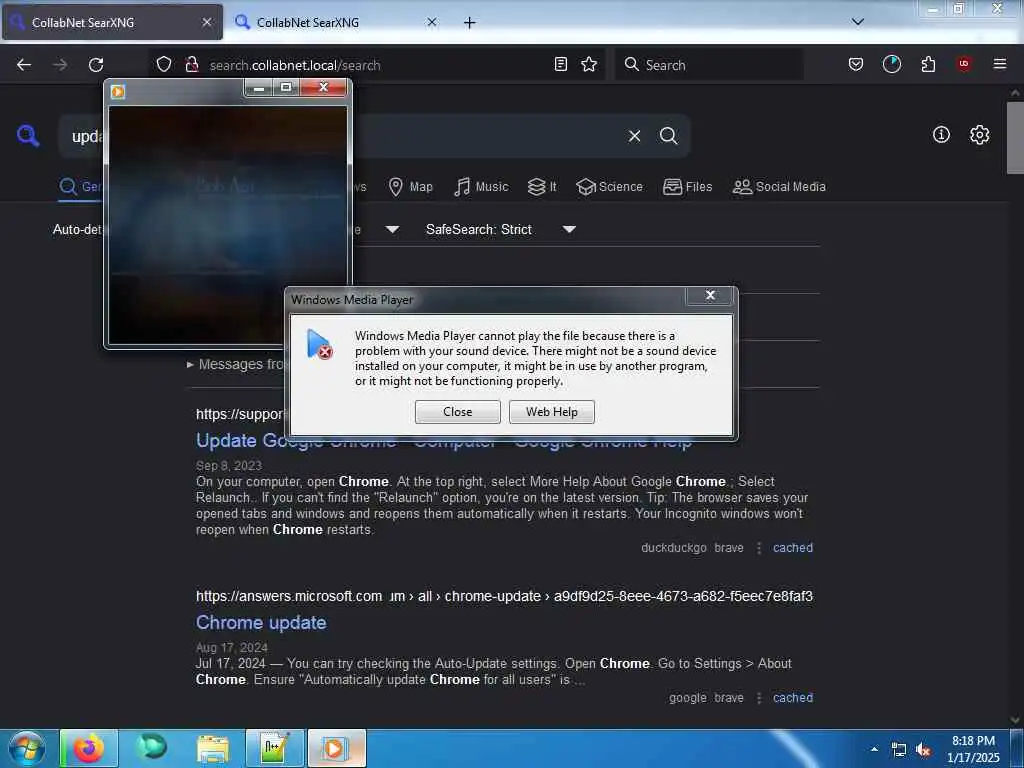This screenshot has height=768, width=1024.
Task: Open the Firefox hamburger menu
Action: coord(1000,64)
